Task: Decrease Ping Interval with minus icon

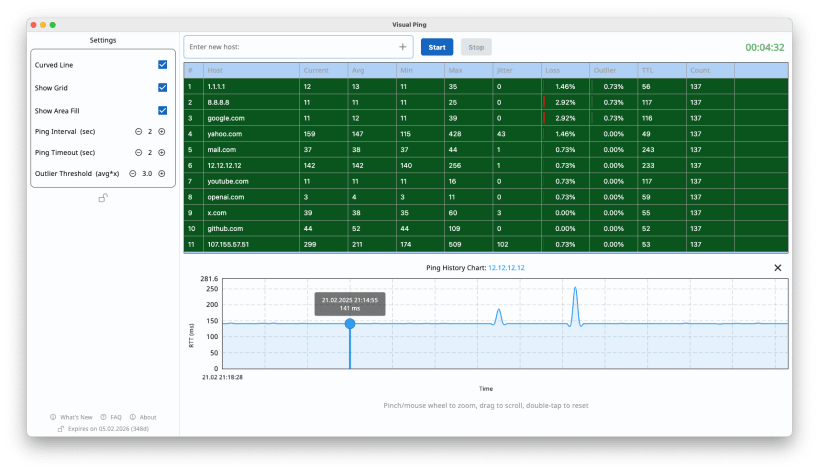Action: point(138,132)
